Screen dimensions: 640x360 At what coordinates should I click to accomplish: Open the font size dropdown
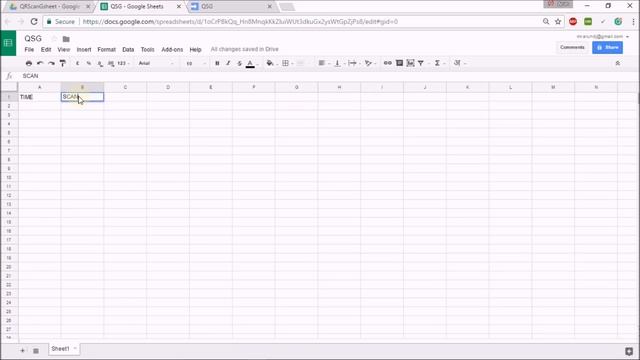click(196, 63)
